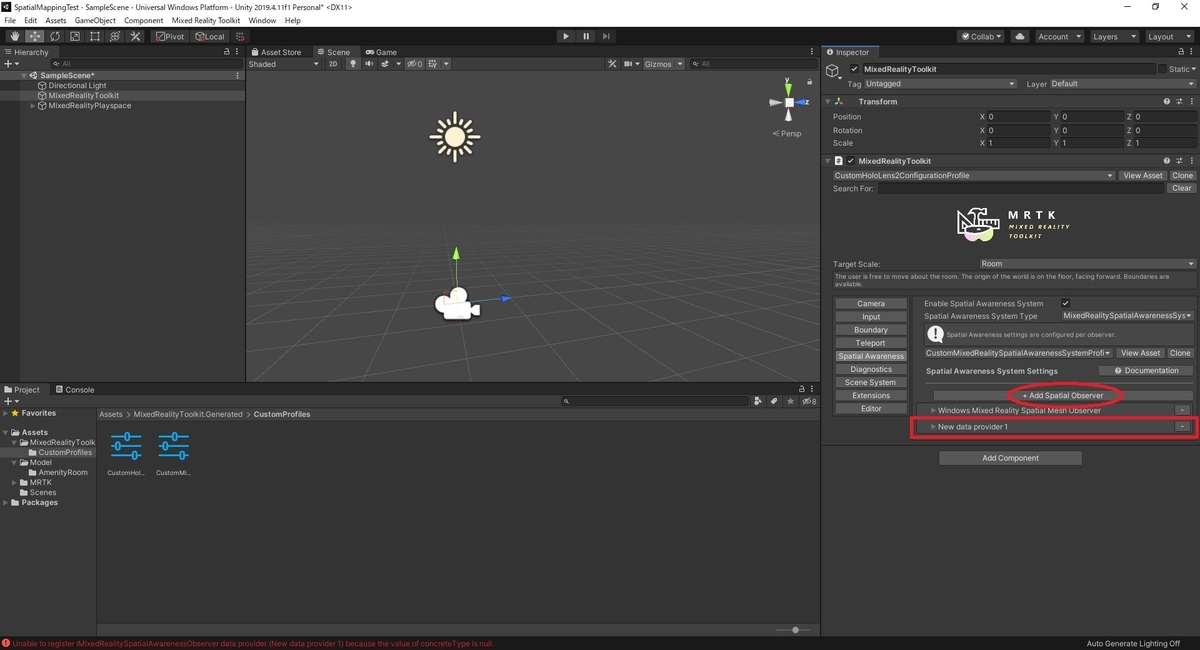The width and height of the screenshot is (1200, 650).
Task: Toggle scene audio speaker icon
Action: coord(369,64)
